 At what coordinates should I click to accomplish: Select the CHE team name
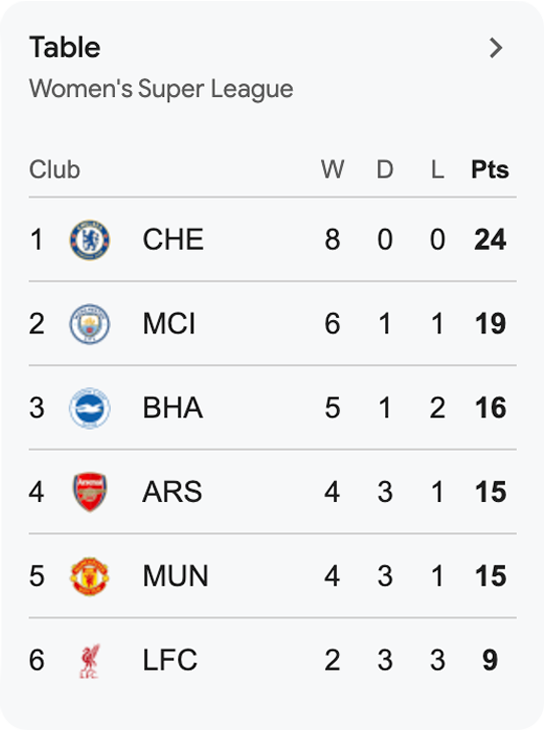pos(173,240)
